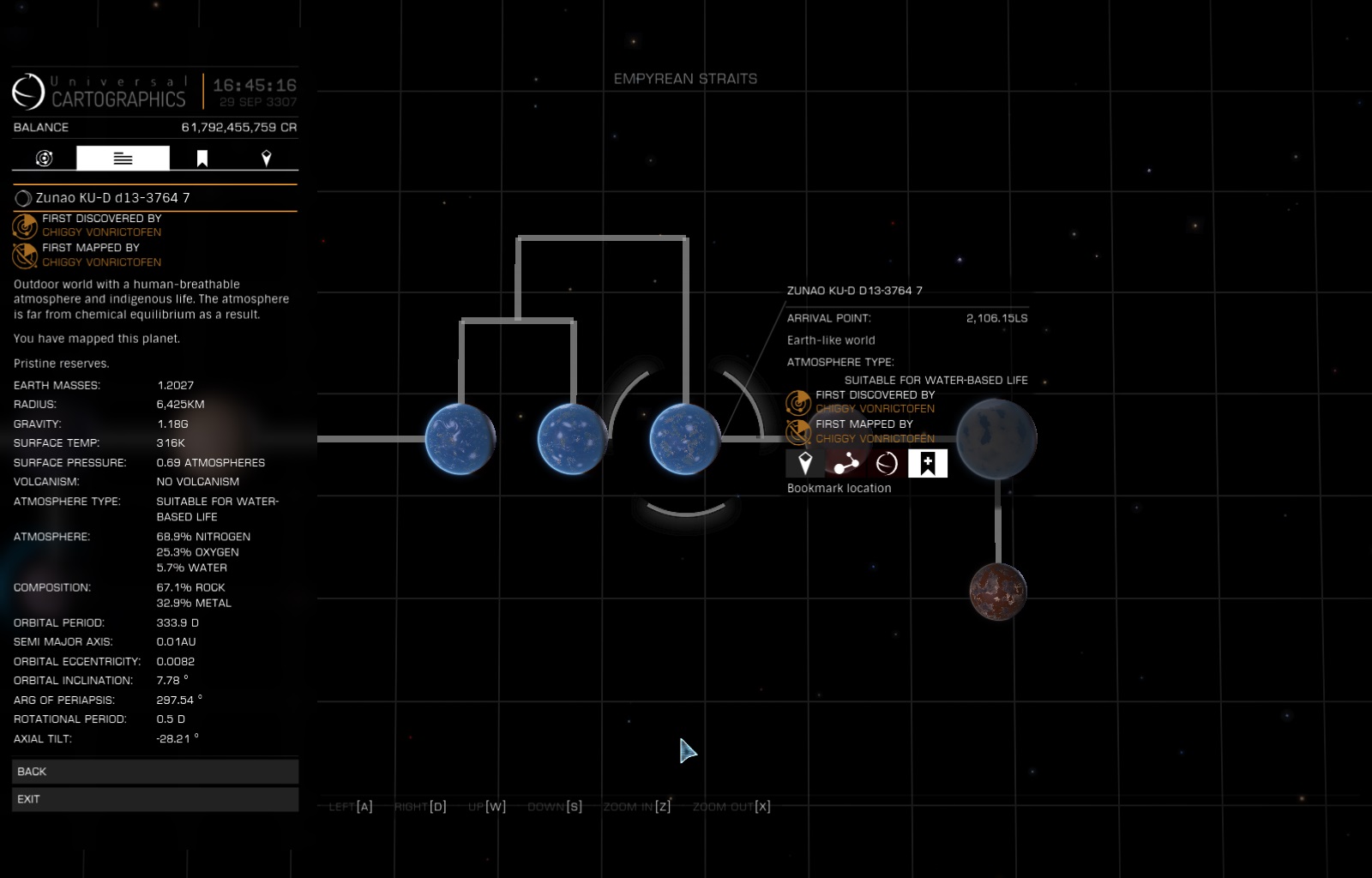This screenshot has width=1372, height=878.
Task: Click the You have mapped this planet text
Action: [x=97, y=339]
